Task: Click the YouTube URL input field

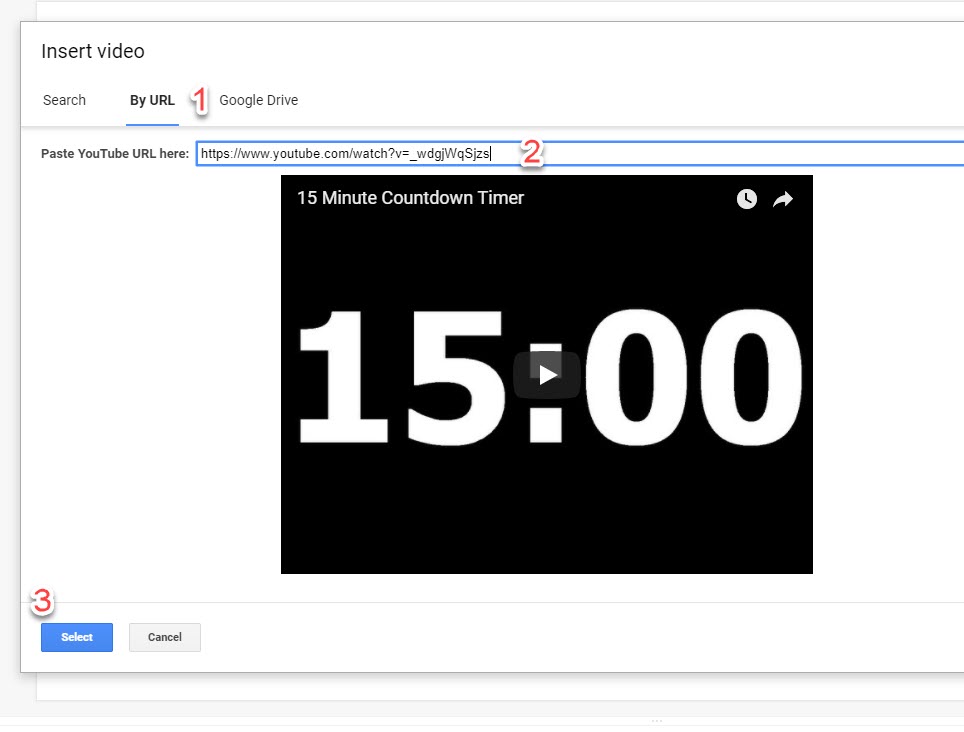Action: [x=580, y=154]
